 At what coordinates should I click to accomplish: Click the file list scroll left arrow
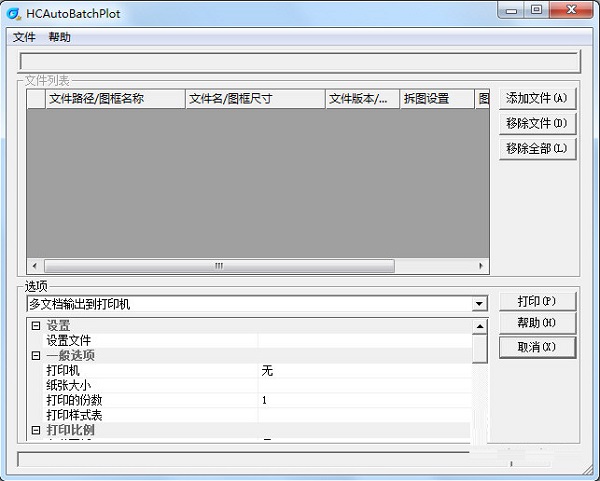click(x=35, y=266)
